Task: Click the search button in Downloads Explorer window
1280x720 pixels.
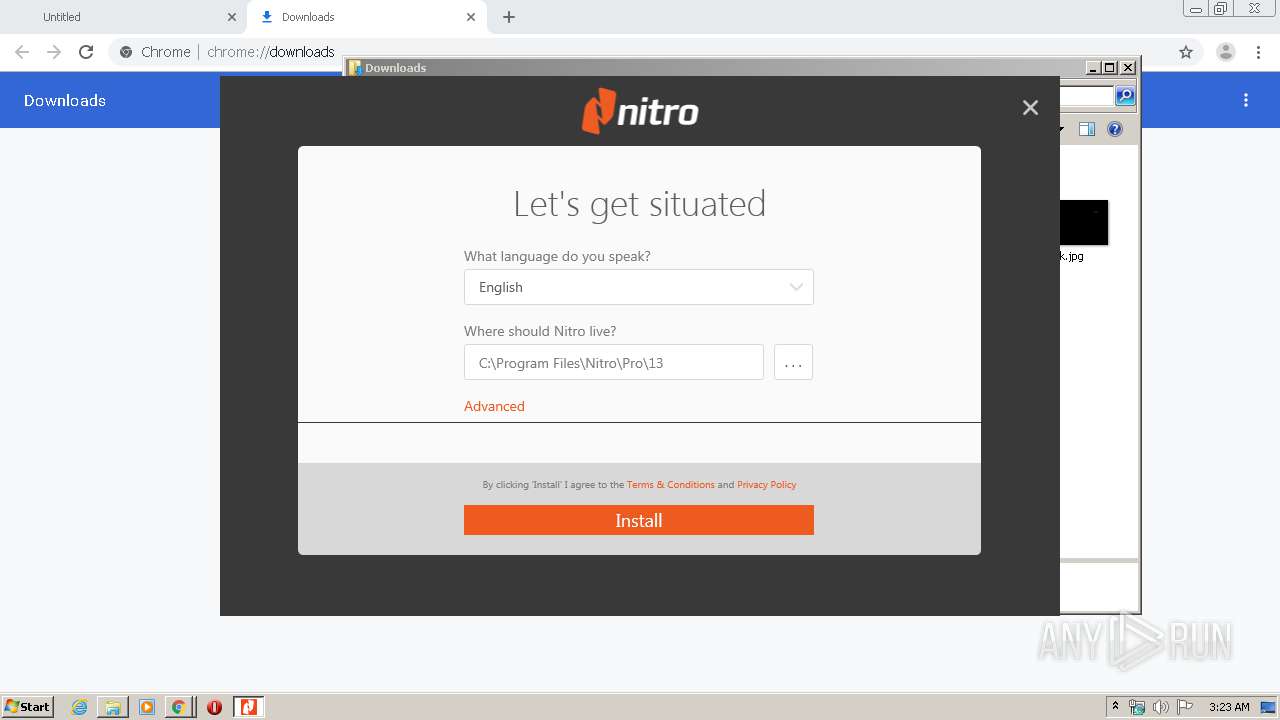Action: (x=1125, y=96)
